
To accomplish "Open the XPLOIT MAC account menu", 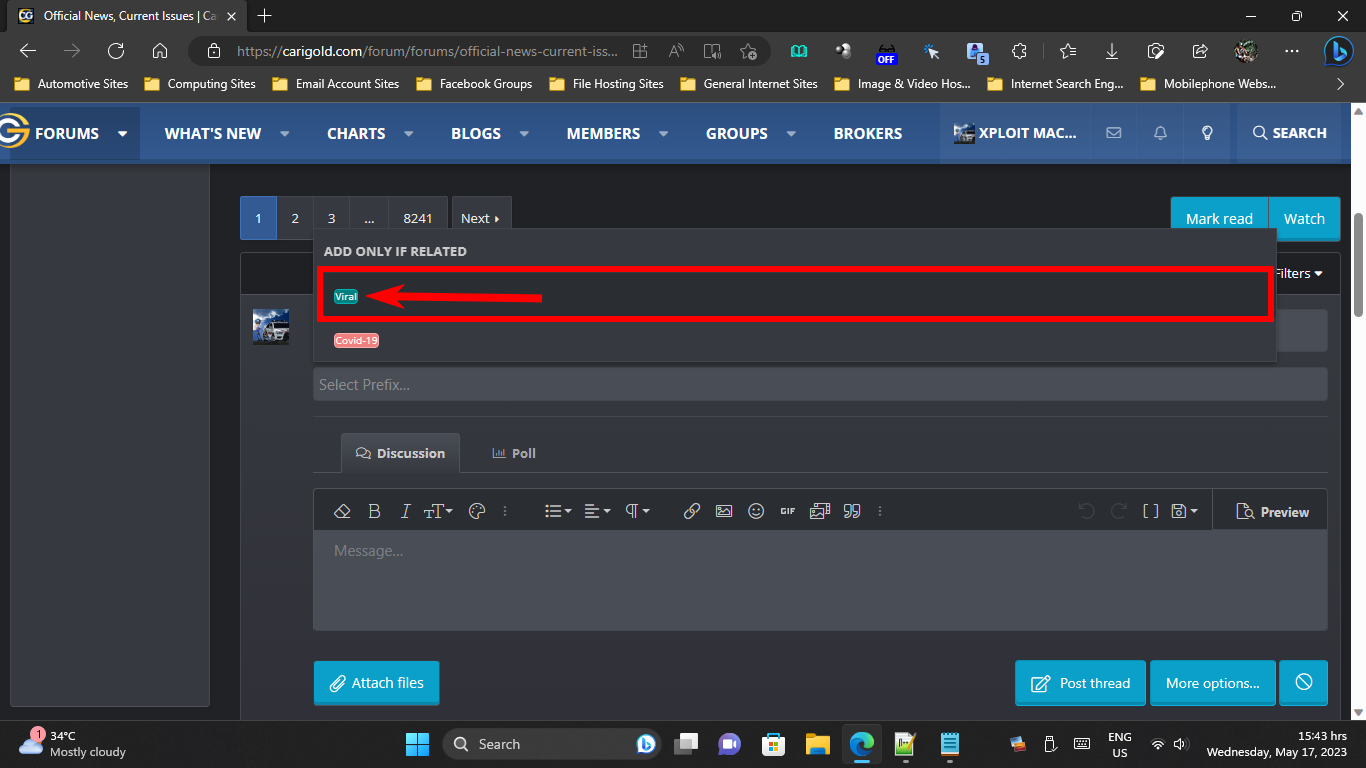I will tap(1015, 133).
